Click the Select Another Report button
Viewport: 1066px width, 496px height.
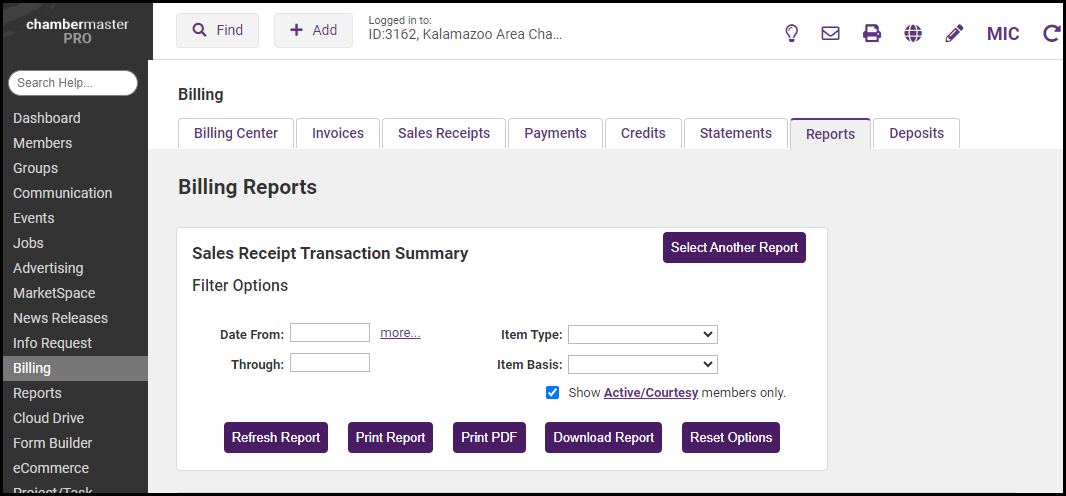click(734, 248)
